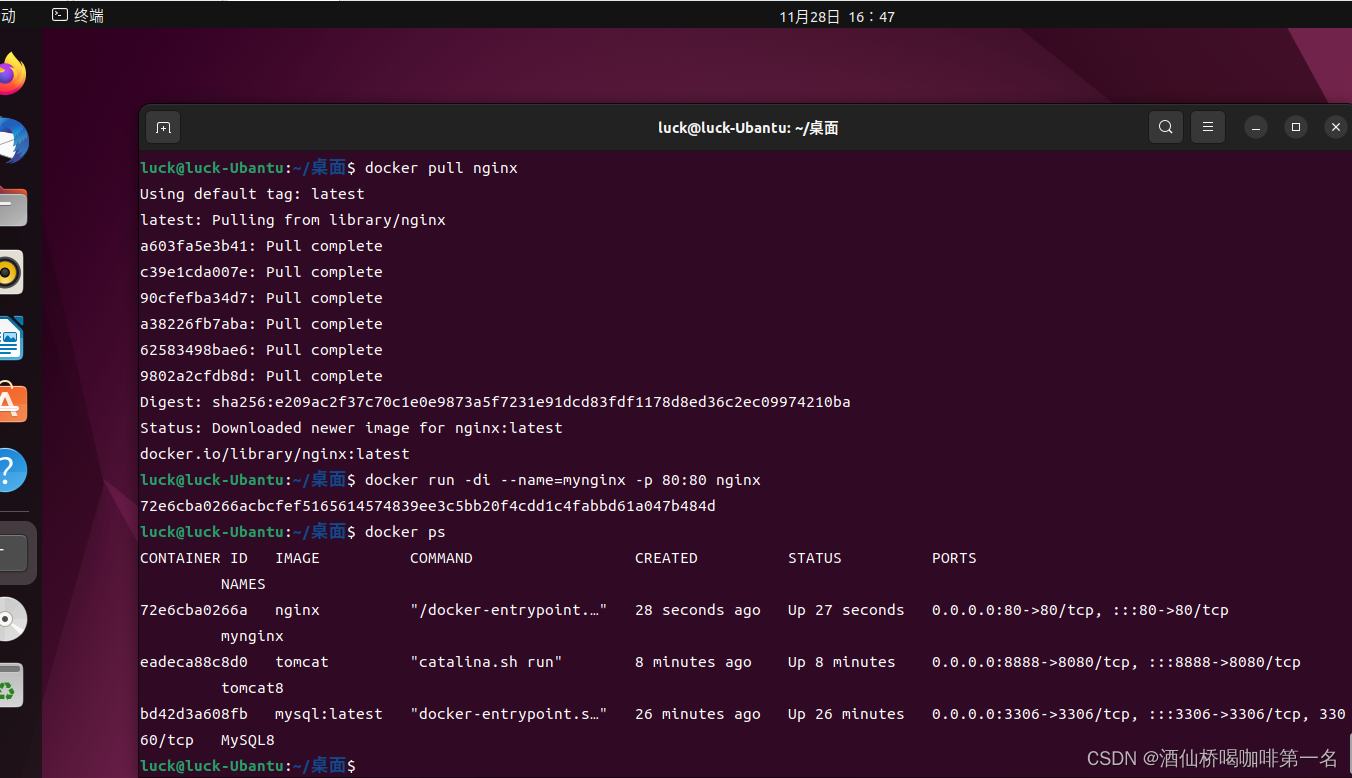This screenshot has height=778, width=1352.
Task: Click the 8 minutes ago created value
Action: point(693,662)
